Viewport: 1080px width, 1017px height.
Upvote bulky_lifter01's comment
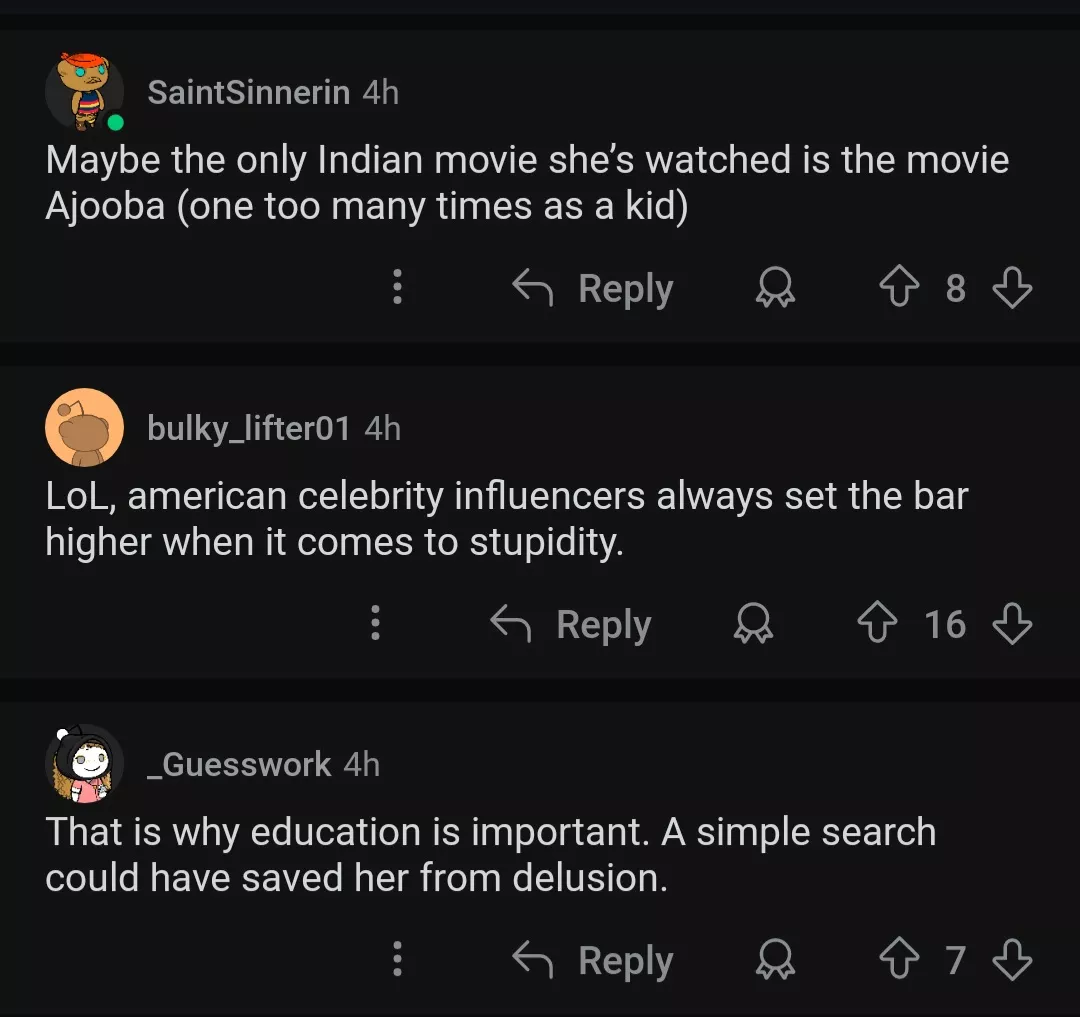click(x=876, y=625)
